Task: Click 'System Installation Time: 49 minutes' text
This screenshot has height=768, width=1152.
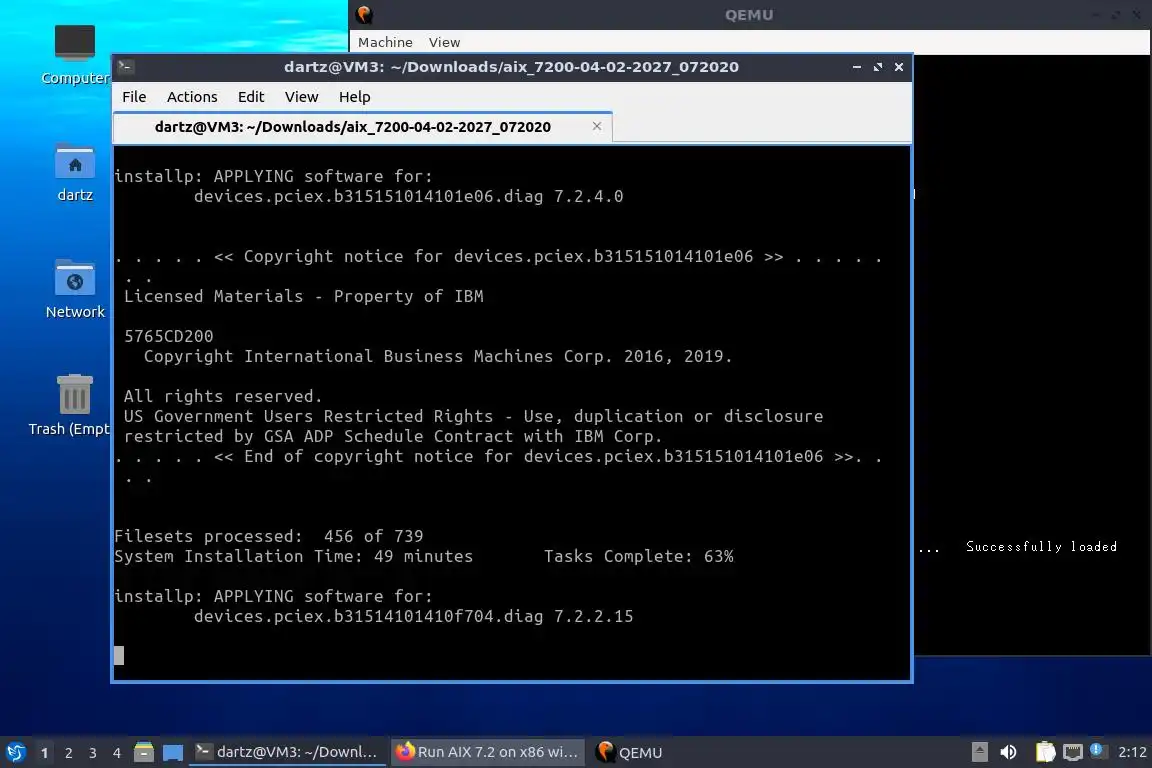Action: (294, 556)
